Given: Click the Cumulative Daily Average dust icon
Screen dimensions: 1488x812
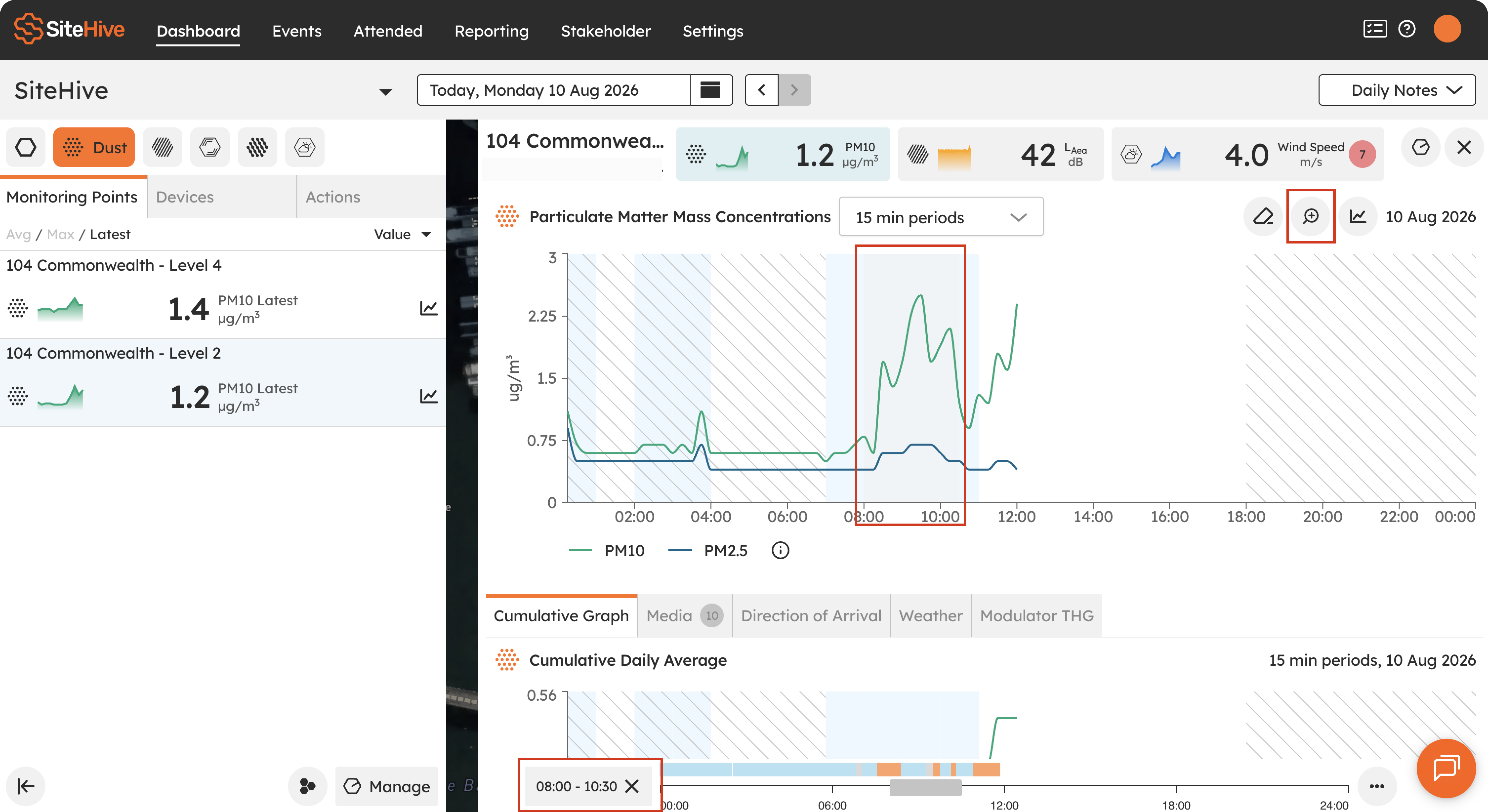Looking at the screenshot, I should click(507, 660).
